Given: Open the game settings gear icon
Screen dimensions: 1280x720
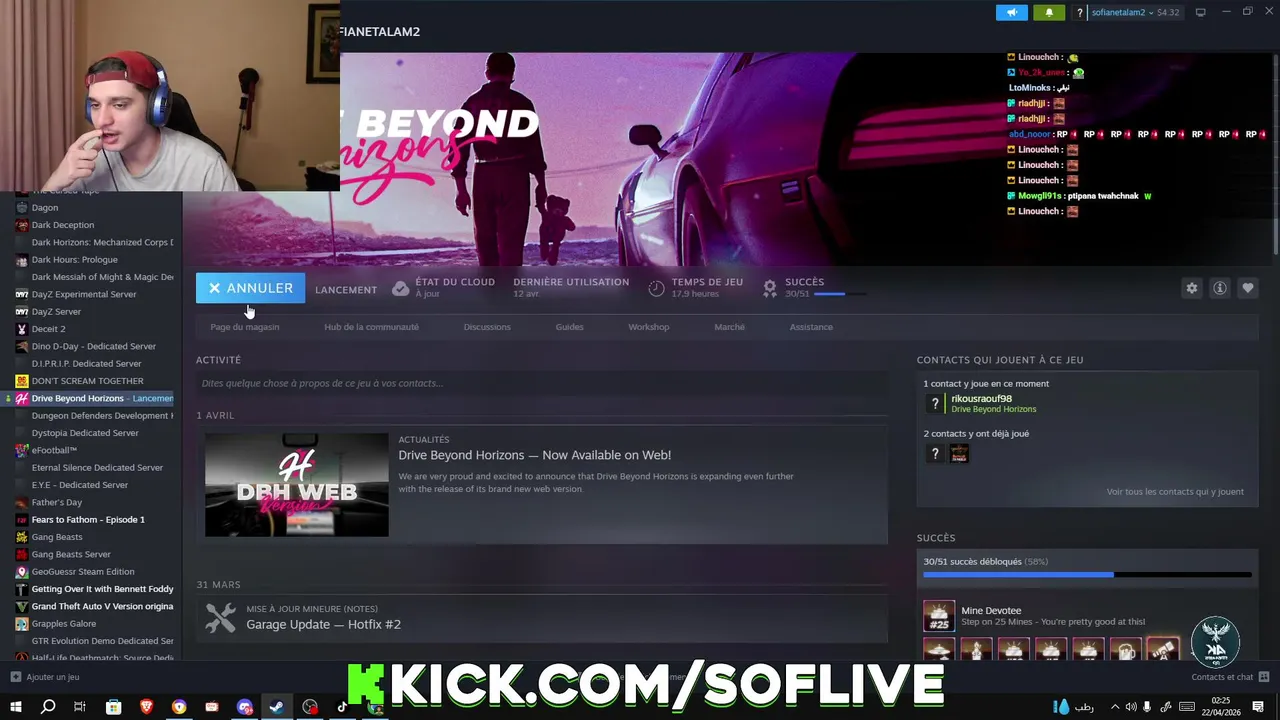Looking at the screenshot, I should pos(1192,288).
